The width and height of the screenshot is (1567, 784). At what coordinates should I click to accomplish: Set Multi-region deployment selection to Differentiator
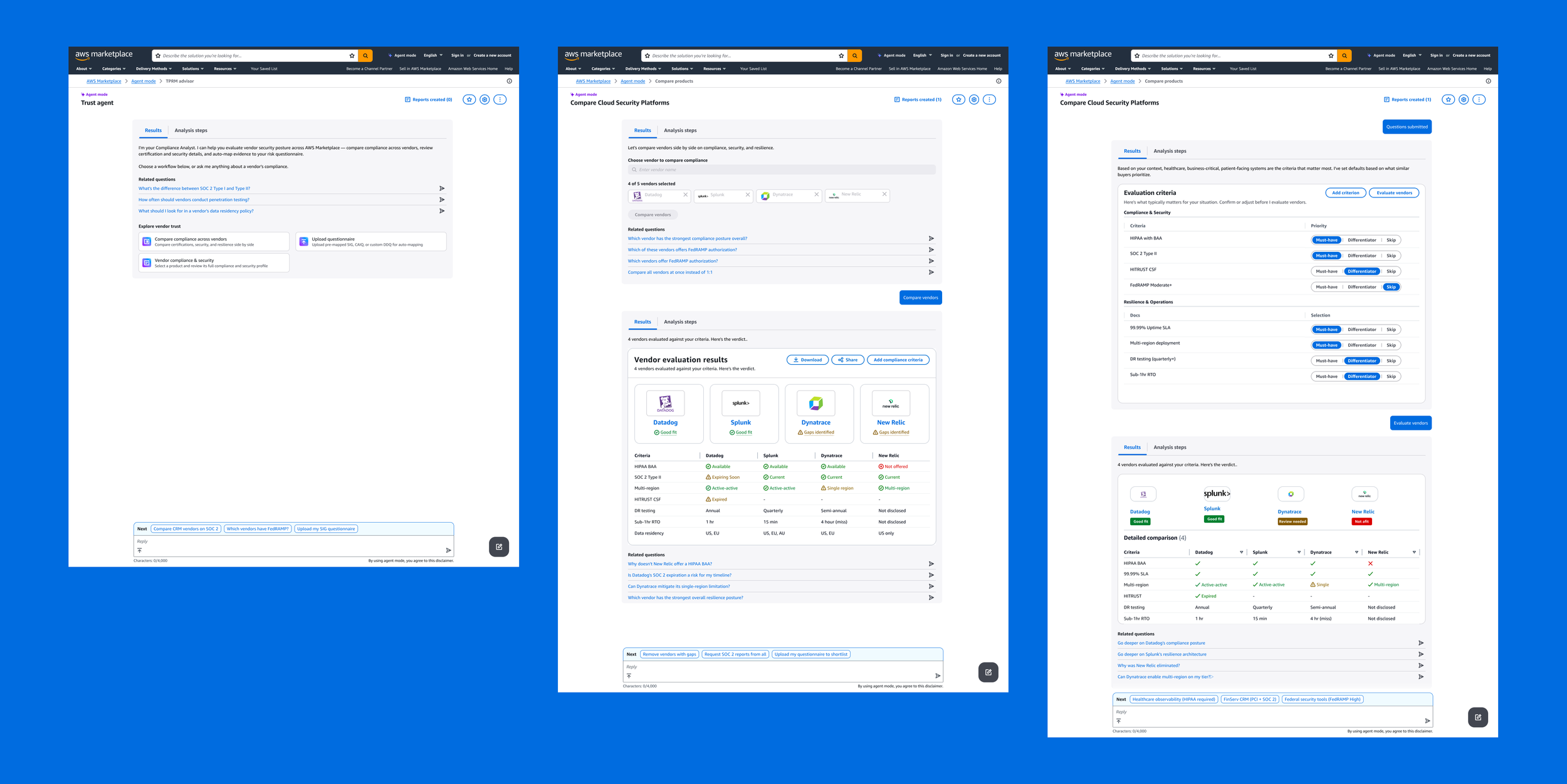1362,345
